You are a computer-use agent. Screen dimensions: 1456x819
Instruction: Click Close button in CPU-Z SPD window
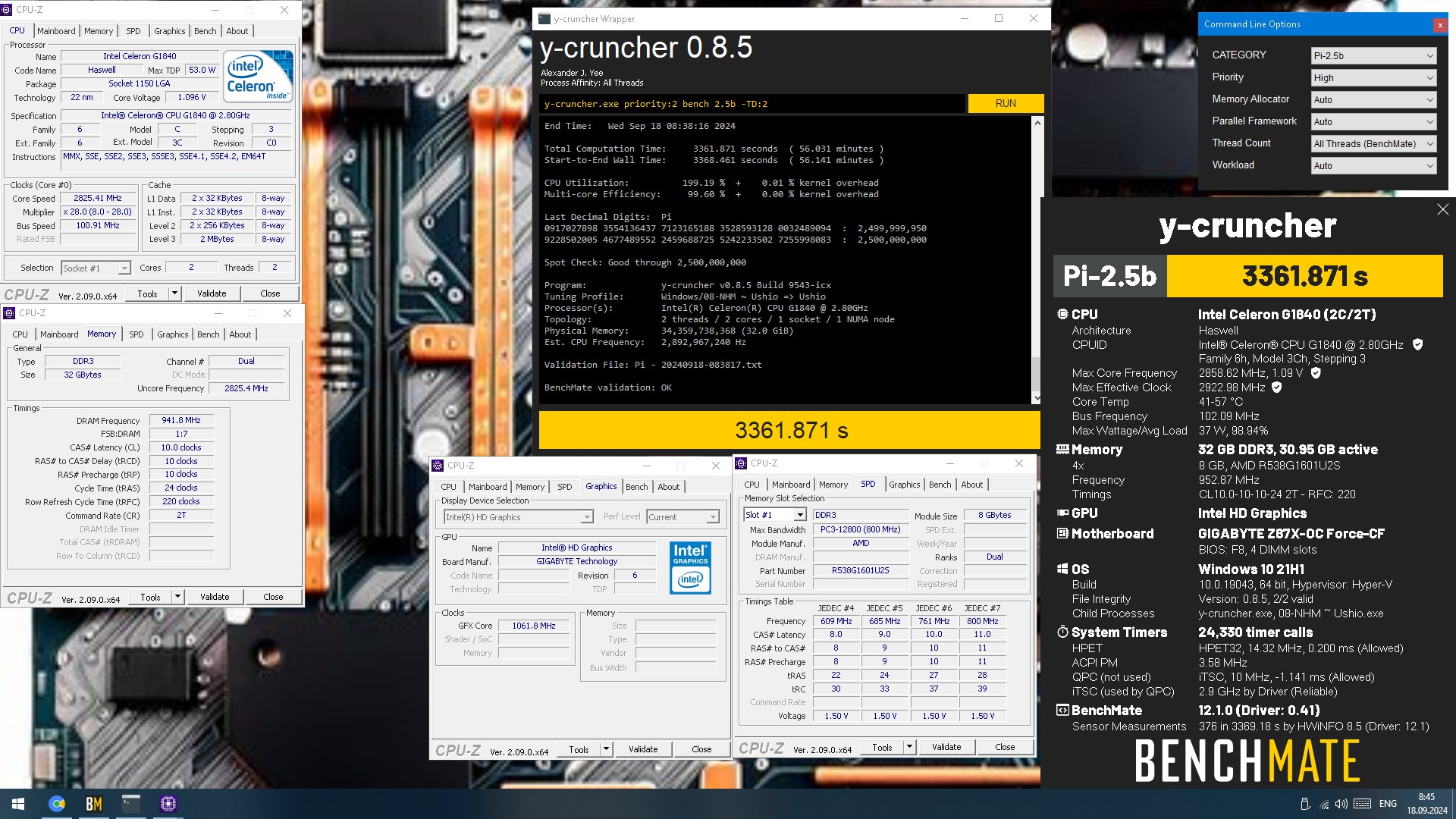click(1005, 747)
